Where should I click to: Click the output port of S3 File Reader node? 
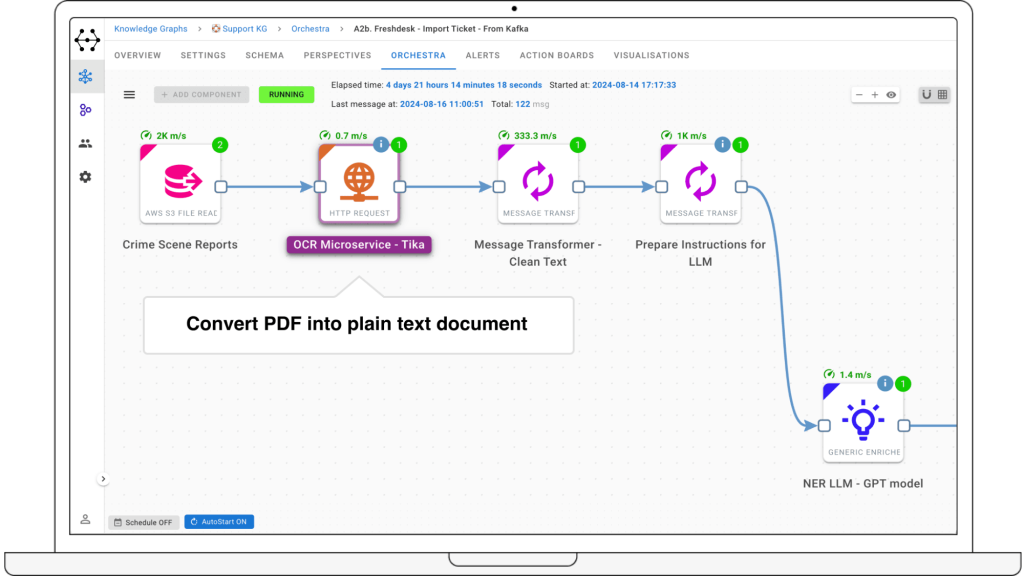click(221, 187)
